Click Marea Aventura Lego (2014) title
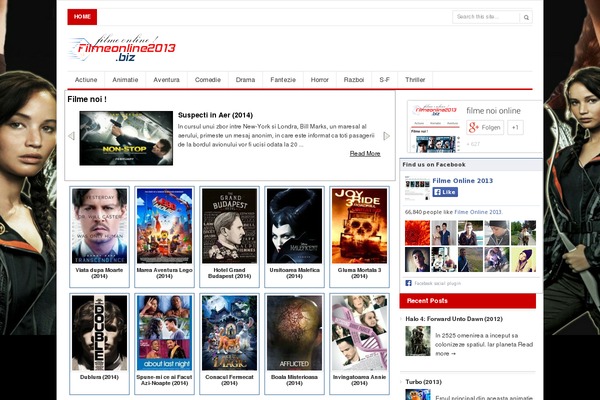Image resolution: width=600 pixels, height=400 pixels. click(165, 273)
